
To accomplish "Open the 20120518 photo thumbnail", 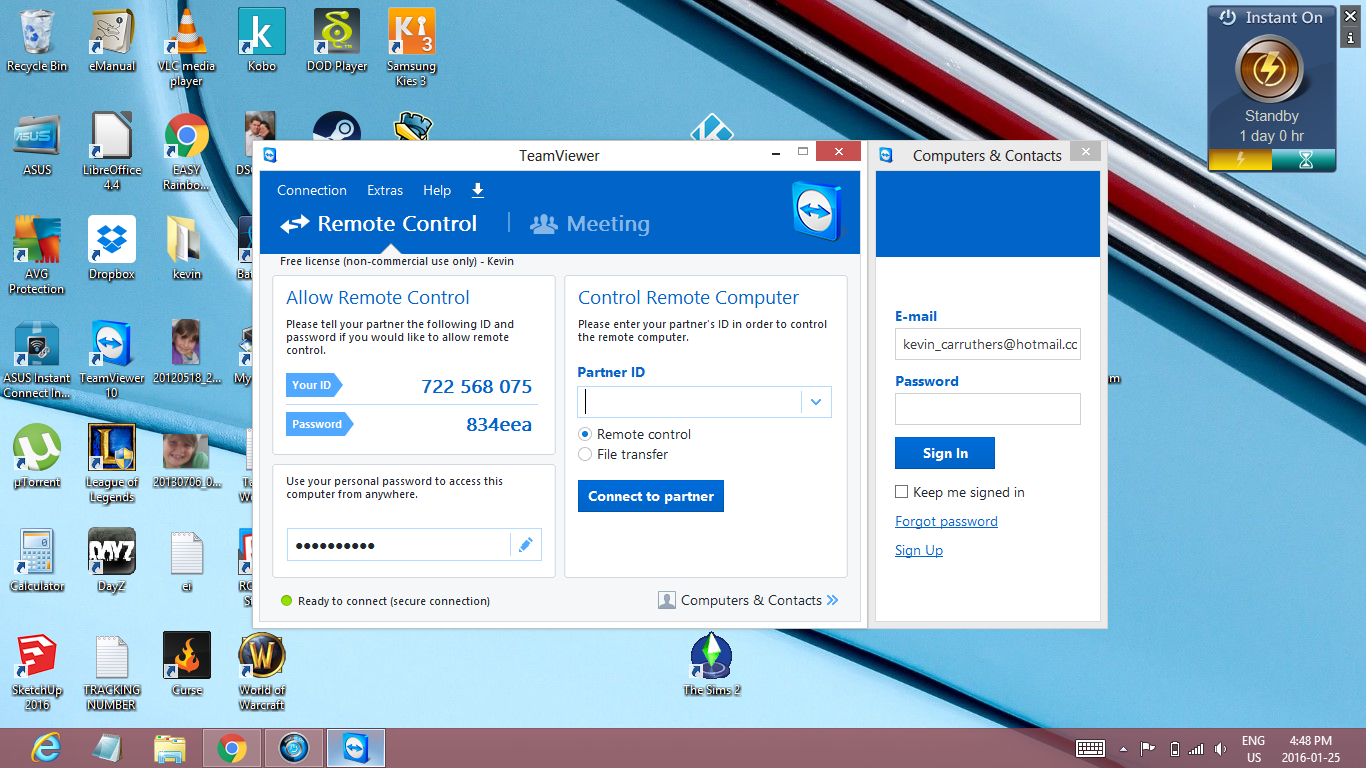I will point(187,352).
